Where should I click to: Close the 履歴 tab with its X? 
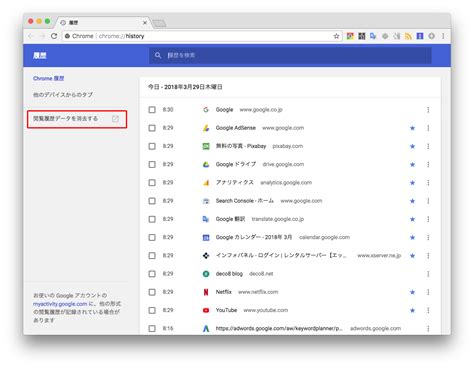click(145, 23)
